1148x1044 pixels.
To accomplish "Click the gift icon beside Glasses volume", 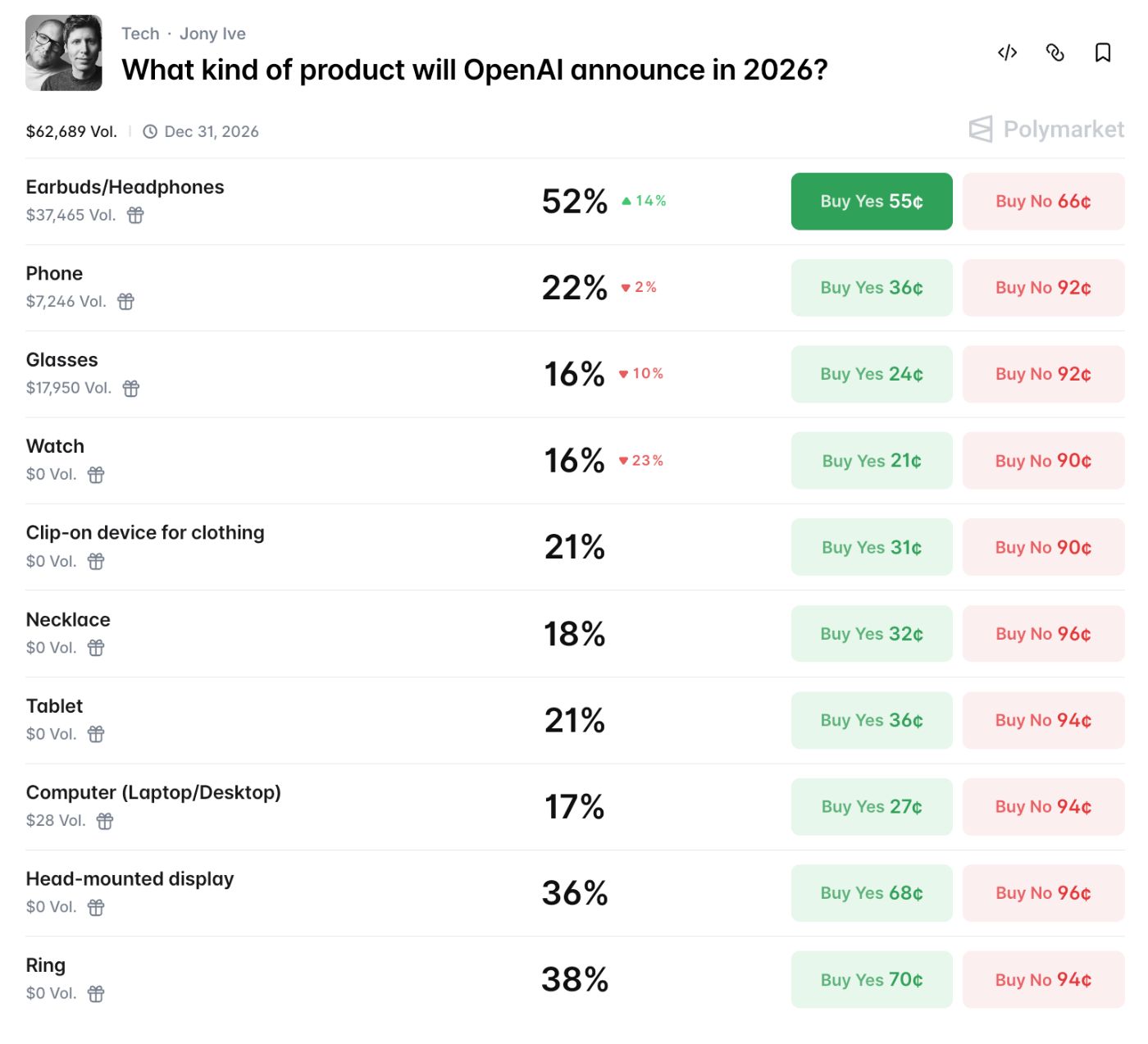I will [x=130, y=388].
